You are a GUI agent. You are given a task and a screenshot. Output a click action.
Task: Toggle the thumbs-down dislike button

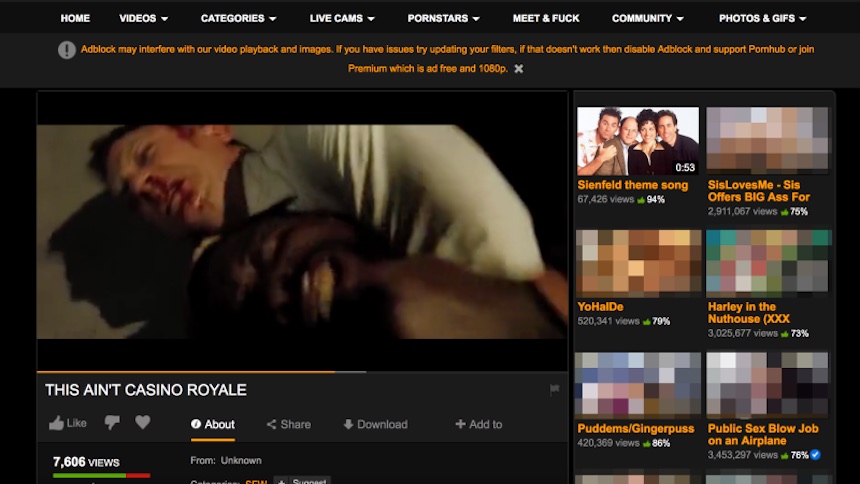point(112,423)
